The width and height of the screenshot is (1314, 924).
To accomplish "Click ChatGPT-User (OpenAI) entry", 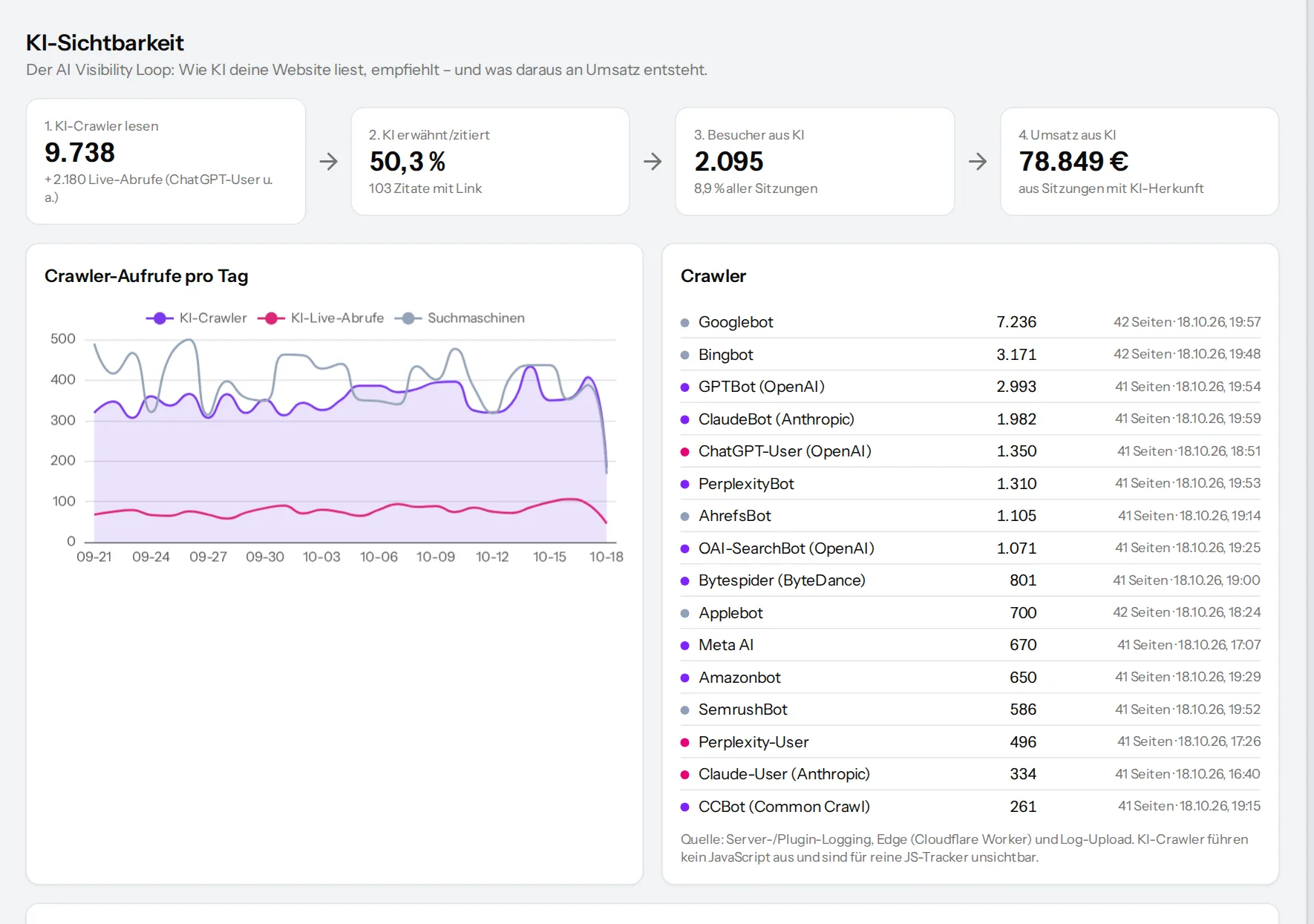I will point(970,451).
